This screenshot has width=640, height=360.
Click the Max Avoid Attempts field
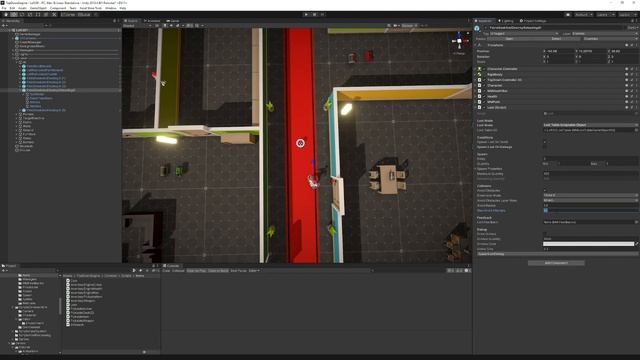tap(591, 211)
